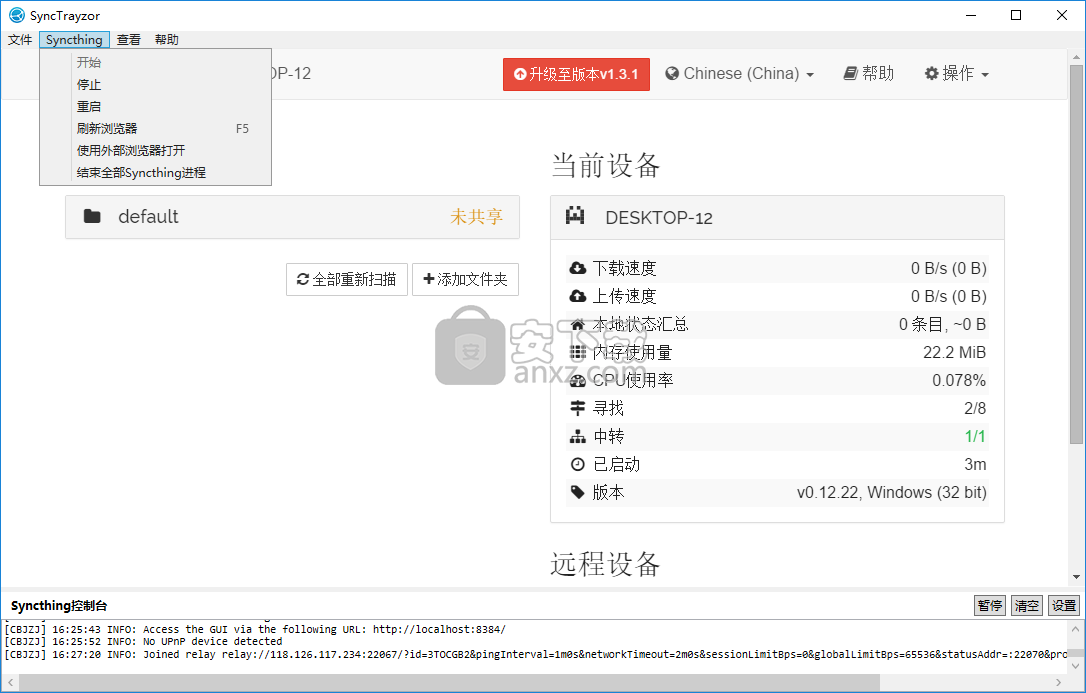
Task: Click the globe icon beside Chinese (China)
Action: (x=672, y=73)
